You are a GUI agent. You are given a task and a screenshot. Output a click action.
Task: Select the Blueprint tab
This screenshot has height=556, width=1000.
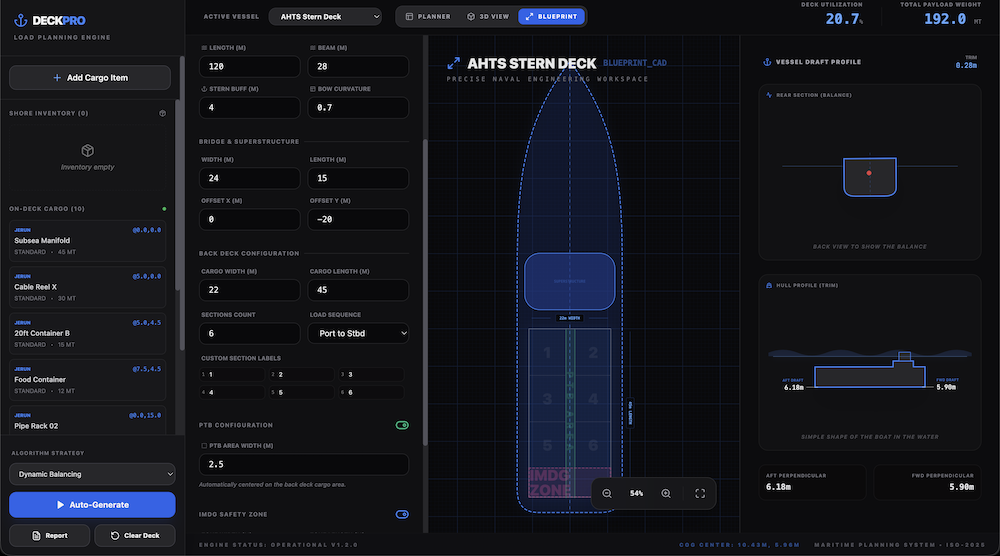click(552, 17)
